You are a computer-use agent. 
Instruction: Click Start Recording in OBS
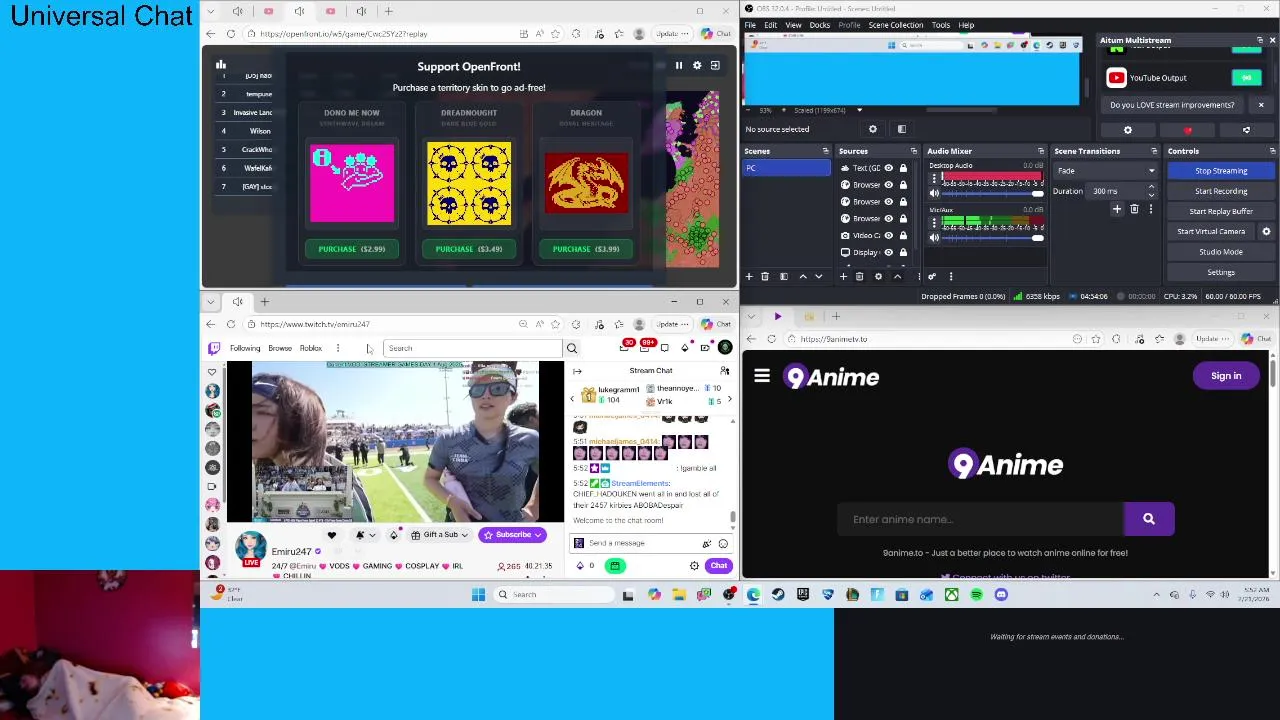1221,191
